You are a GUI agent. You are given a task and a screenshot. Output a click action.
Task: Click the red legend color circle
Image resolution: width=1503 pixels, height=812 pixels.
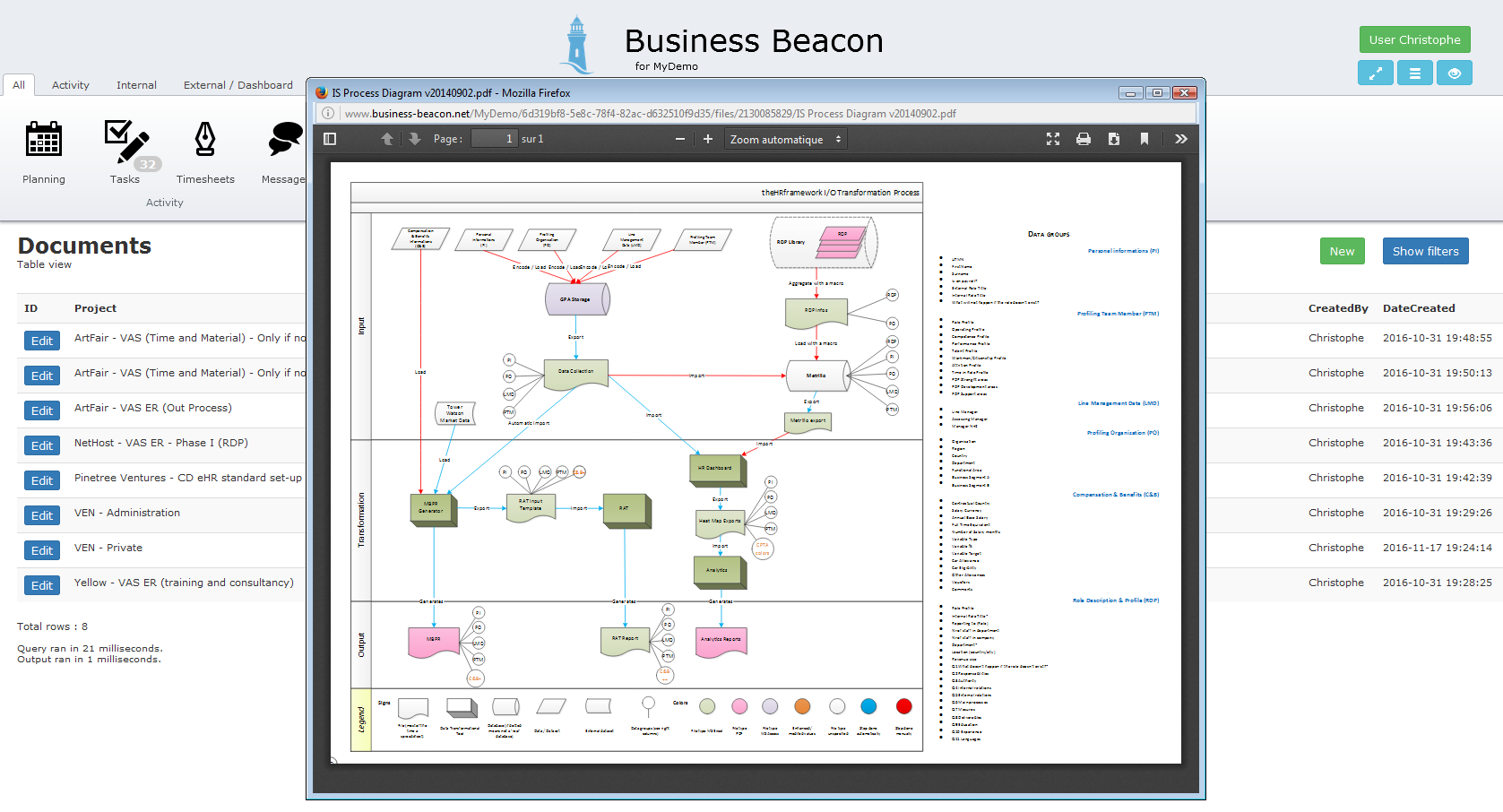(x=904, y=706)
